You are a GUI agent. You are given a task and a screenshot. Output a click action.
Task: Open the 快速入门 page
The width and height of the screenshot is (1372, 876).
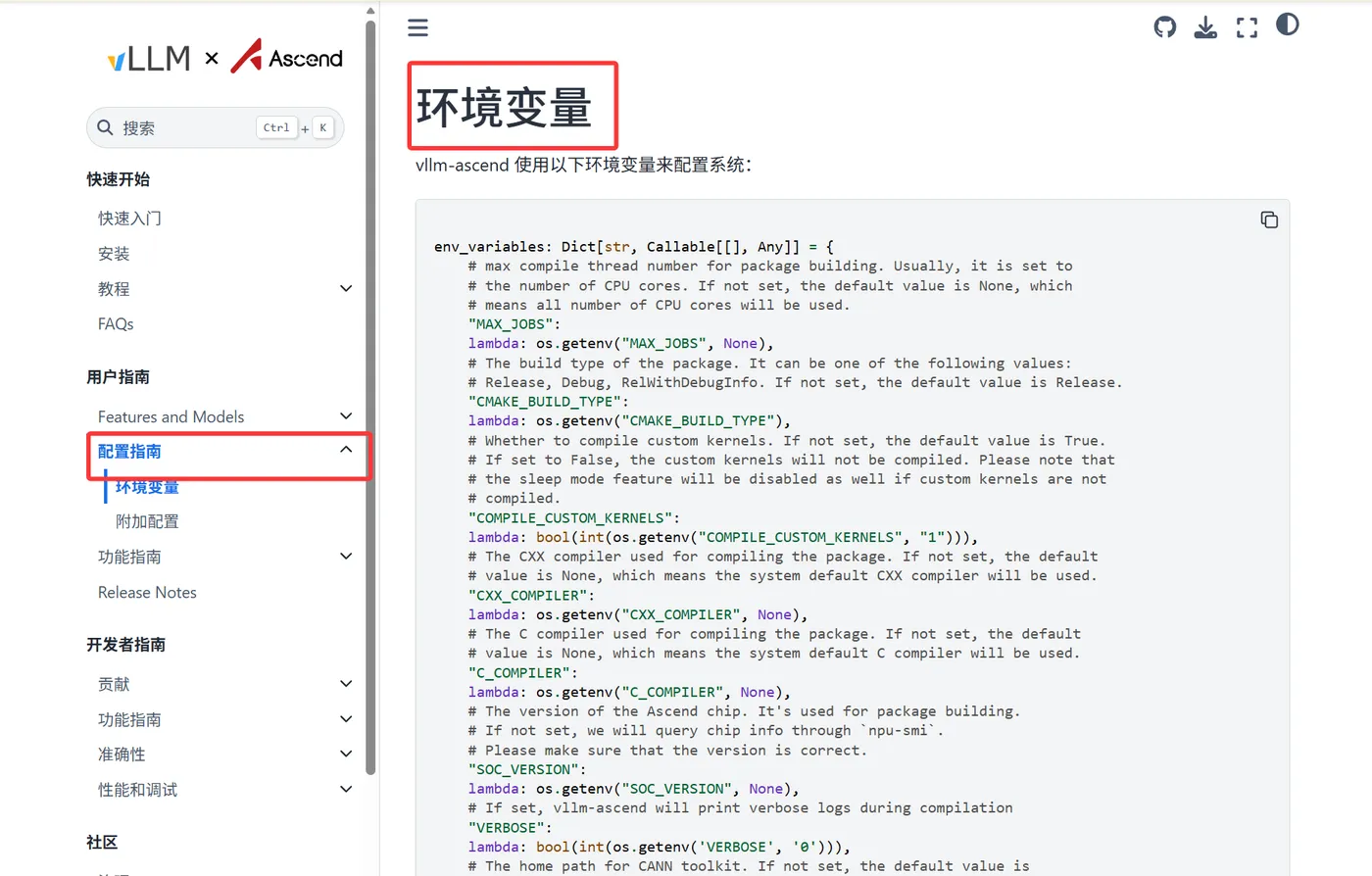click(x=129, y=219)
